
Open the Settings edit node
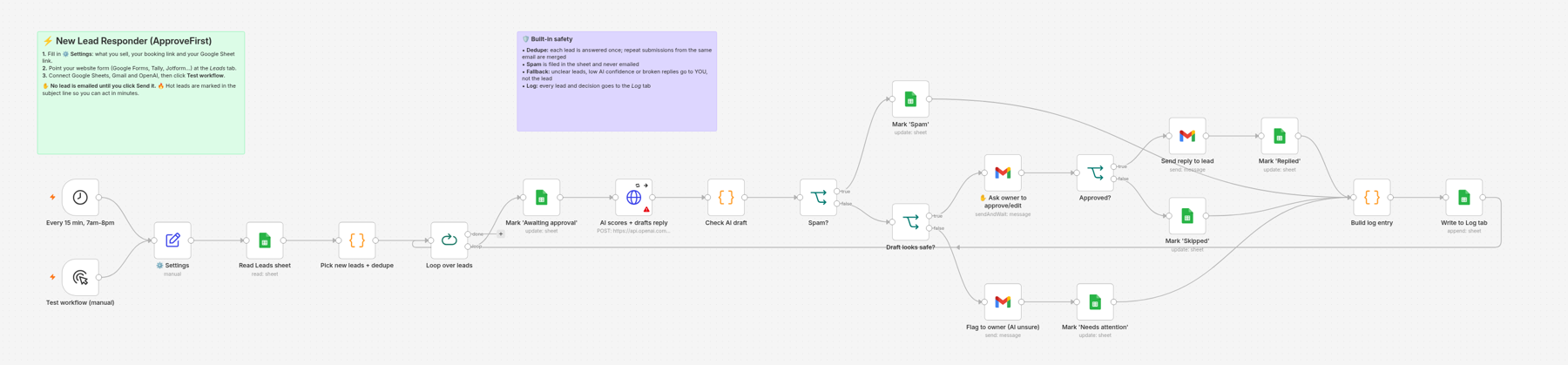(172, 240)
